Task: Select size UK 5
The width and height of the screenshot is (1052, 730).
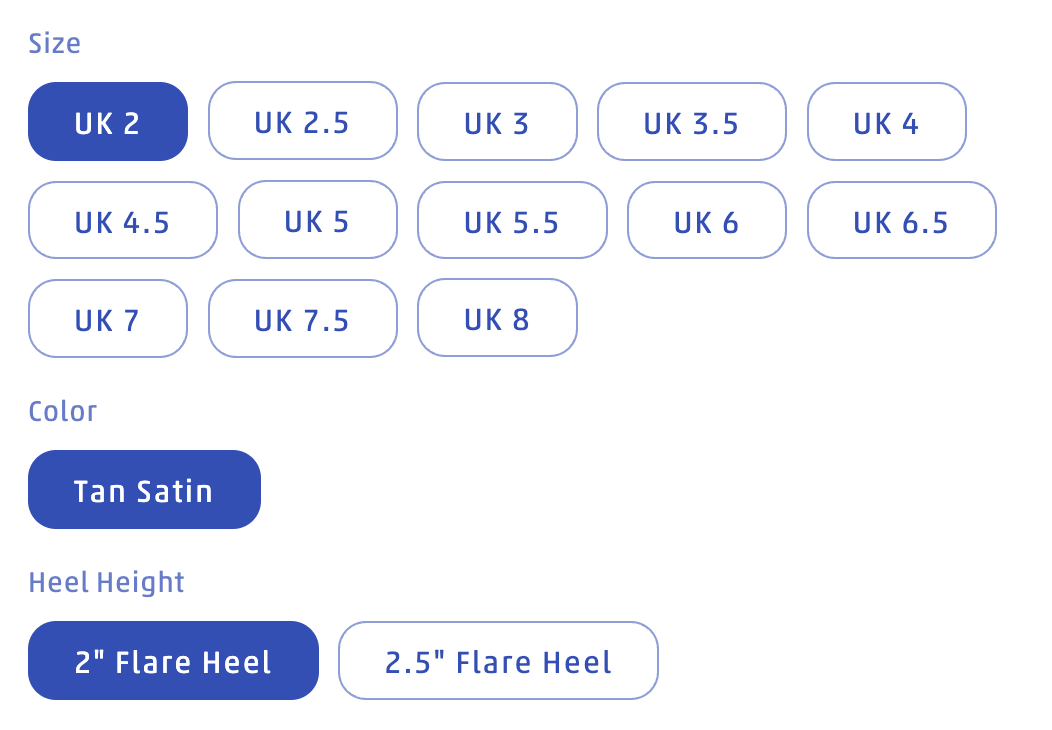Action: pos(317,221)
